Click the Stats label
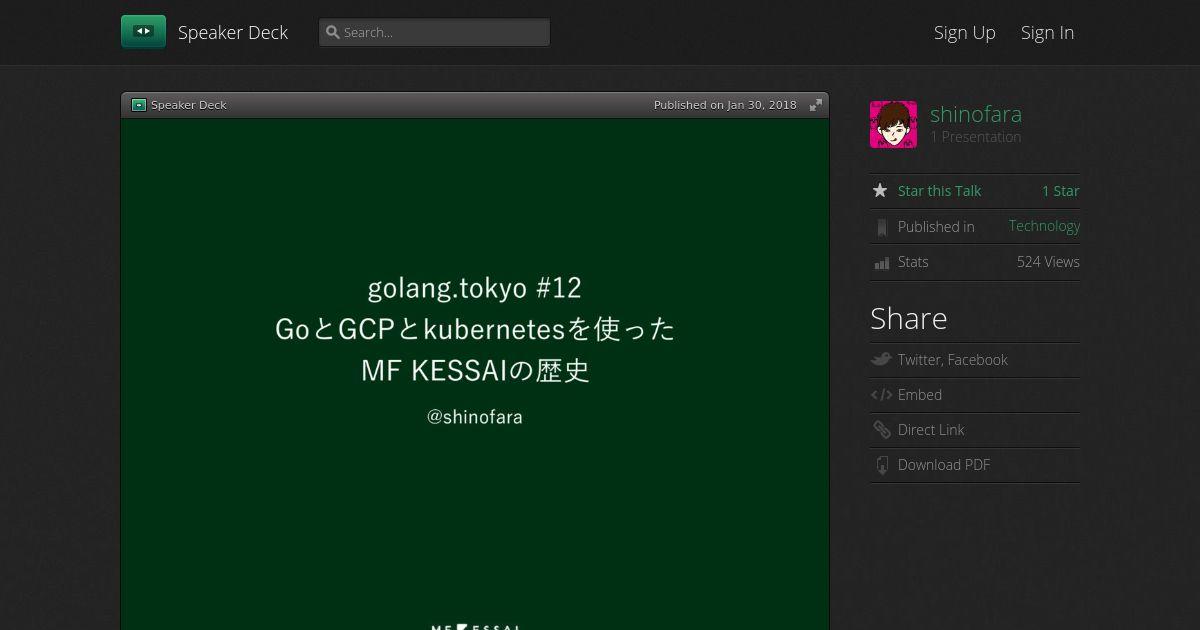The image size is (1200, 630). pos(913,262)
